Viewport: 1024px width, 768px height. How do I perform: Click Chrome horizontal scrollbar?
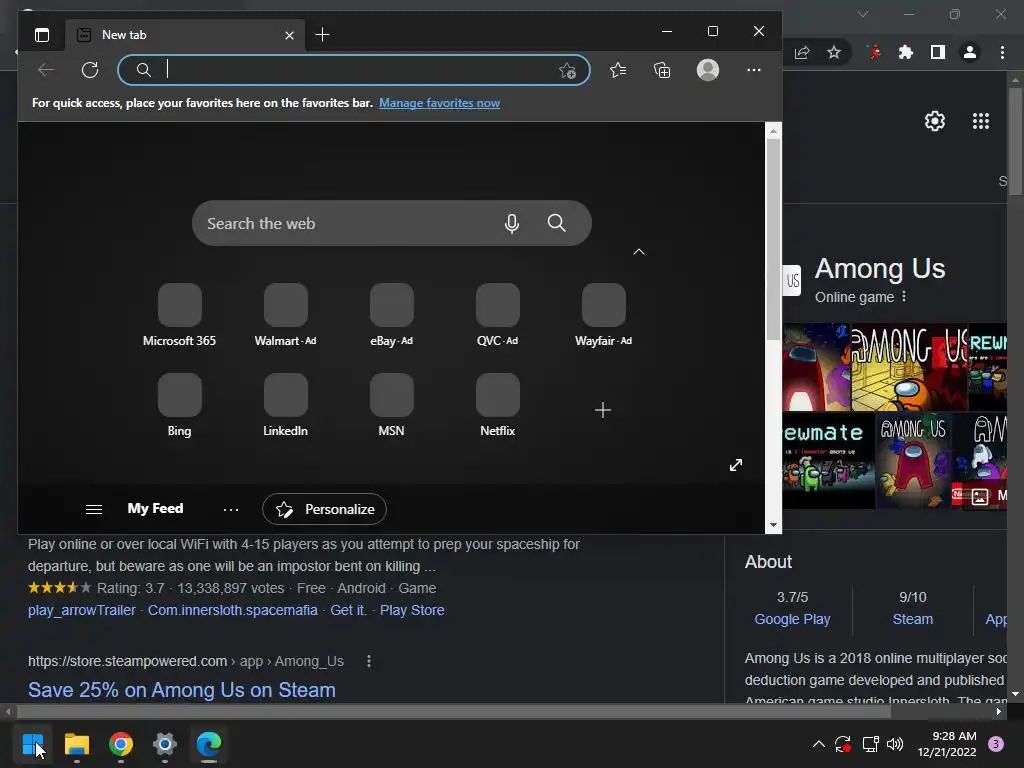[x=454, y=712]
